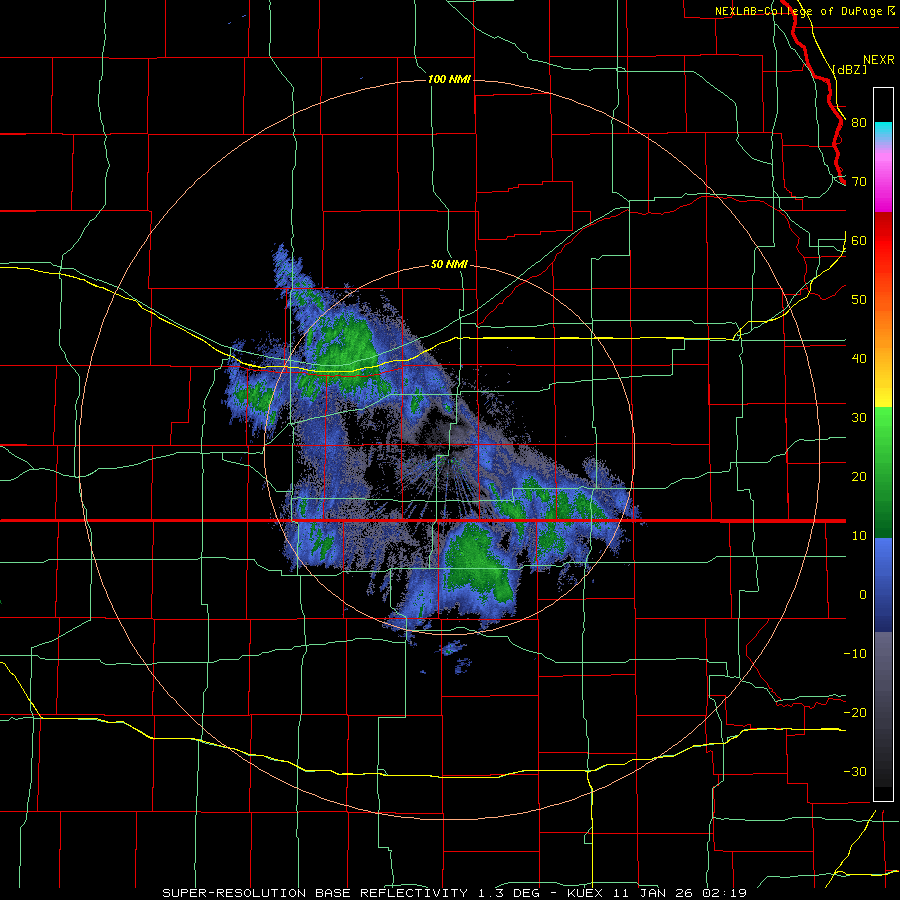Viewport: 900px width, 900px height.
Task: Click the 50 value on the dBZ scale
Action: click(x=859, y=300)
